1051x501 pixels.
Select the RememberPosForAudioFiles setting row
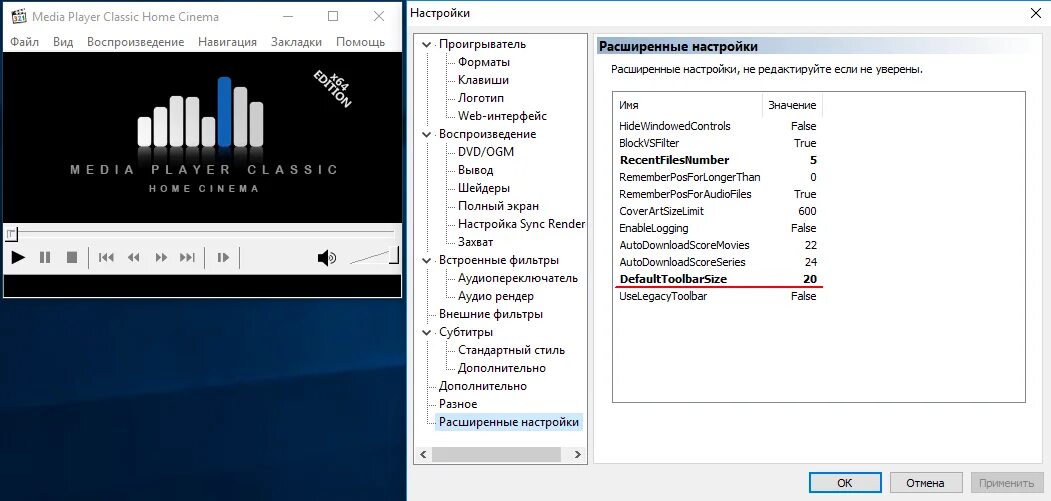pos(718,194)
